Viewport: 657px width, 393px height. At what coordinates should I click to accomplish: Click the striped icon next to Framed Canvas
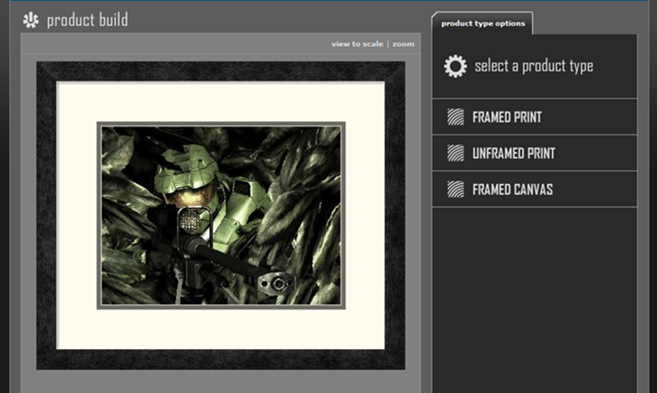(x=455, y=189)
